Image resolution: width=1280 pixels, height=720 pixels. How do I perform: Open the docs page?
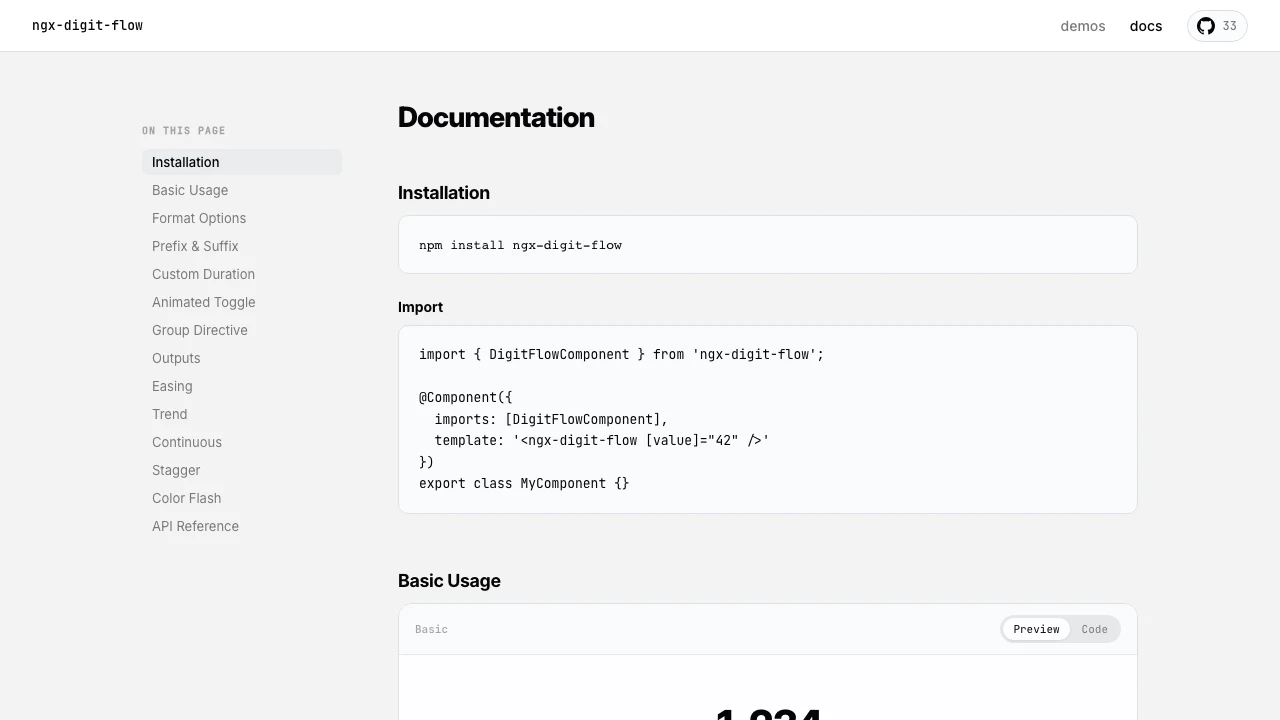1146,26
